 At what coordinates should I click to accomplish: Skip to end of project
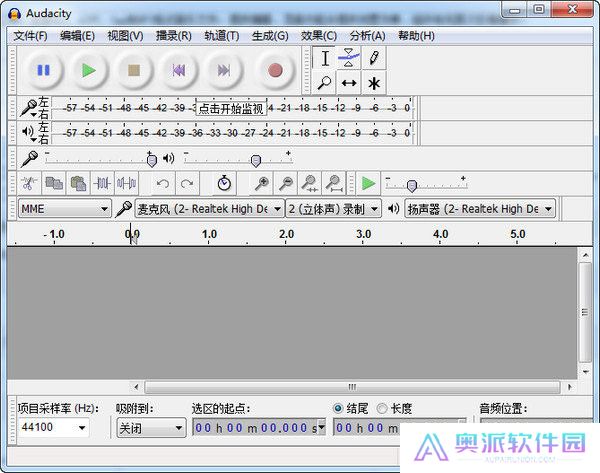pos(223,70)
